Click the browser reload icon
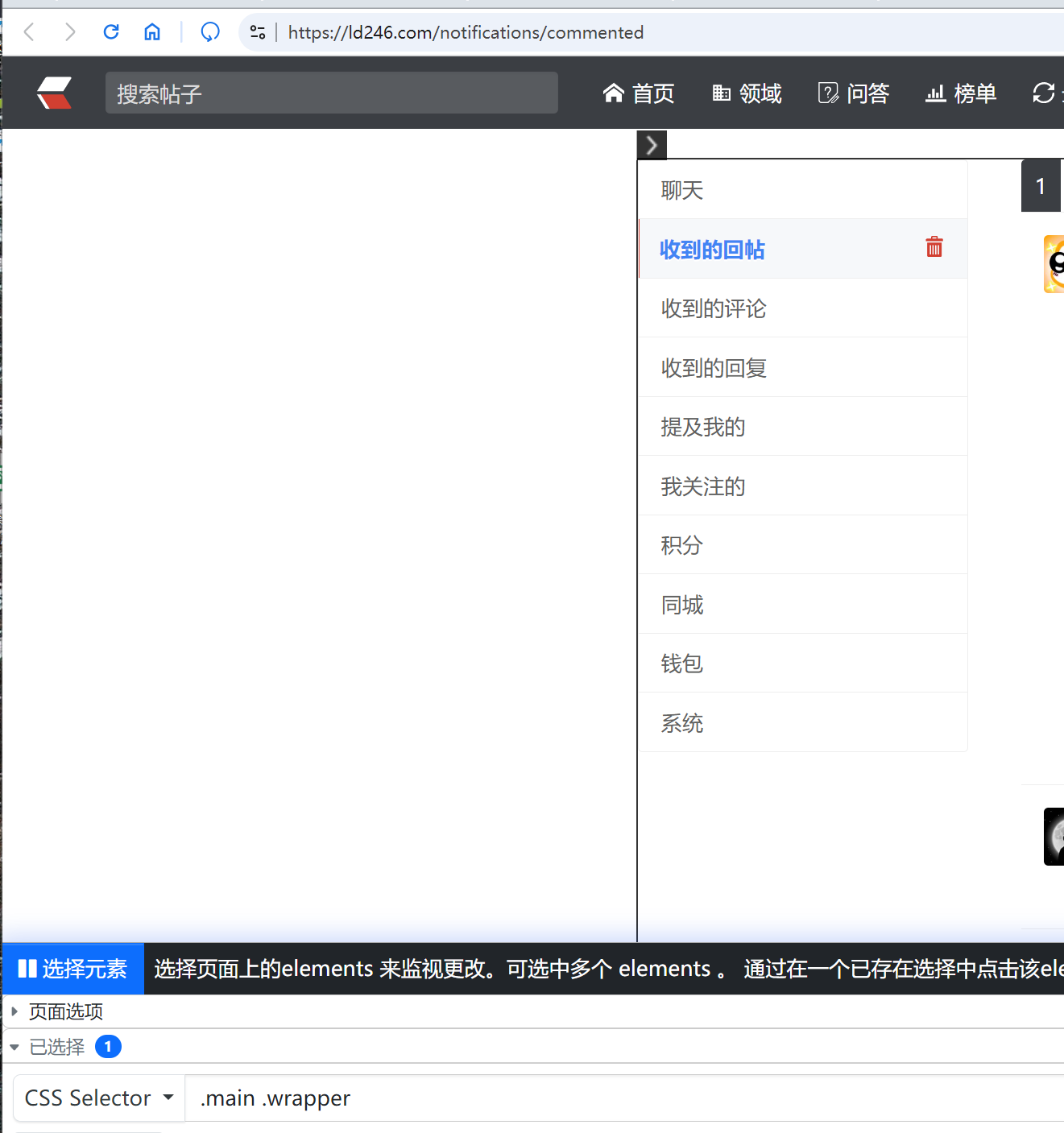The width and height of the screenshot is (1064, 1133). click(x=111, y=32)
